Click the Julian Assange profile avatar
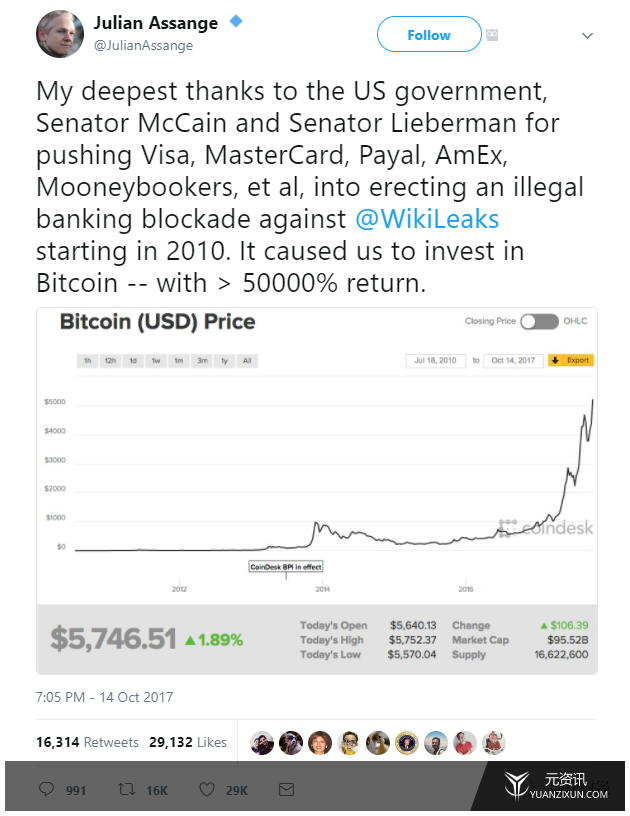 click(60, 34)
